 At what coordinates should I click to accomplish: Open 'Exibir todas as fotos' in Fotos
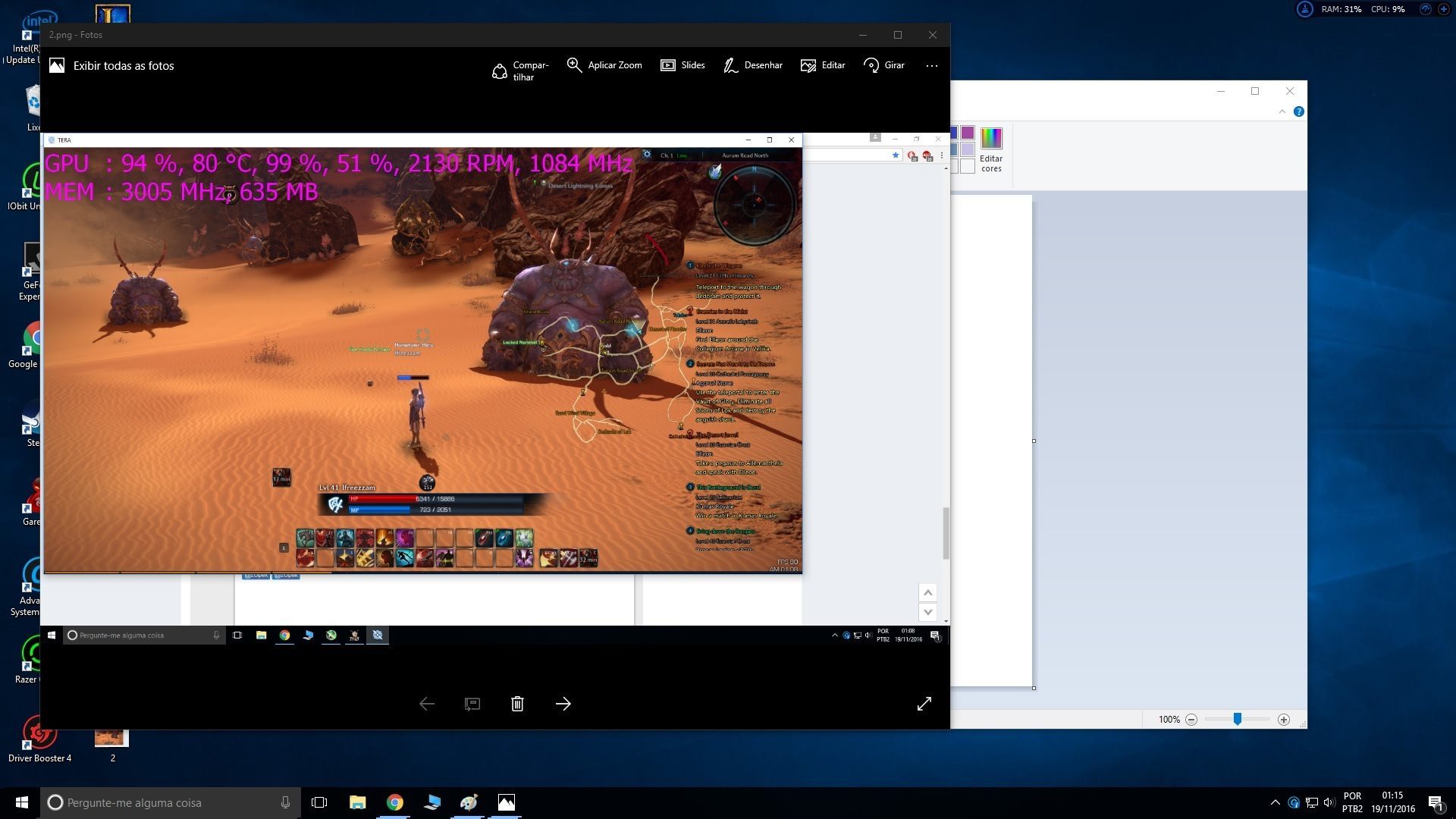click(x=111, y=66)
